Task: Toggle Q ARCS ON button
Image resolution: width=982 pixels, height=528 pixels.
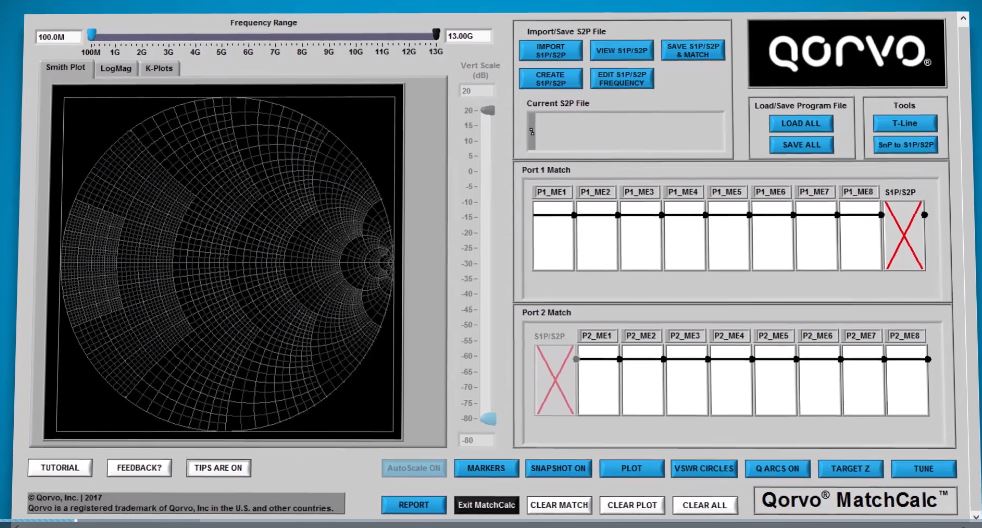Action: (777, 468)
